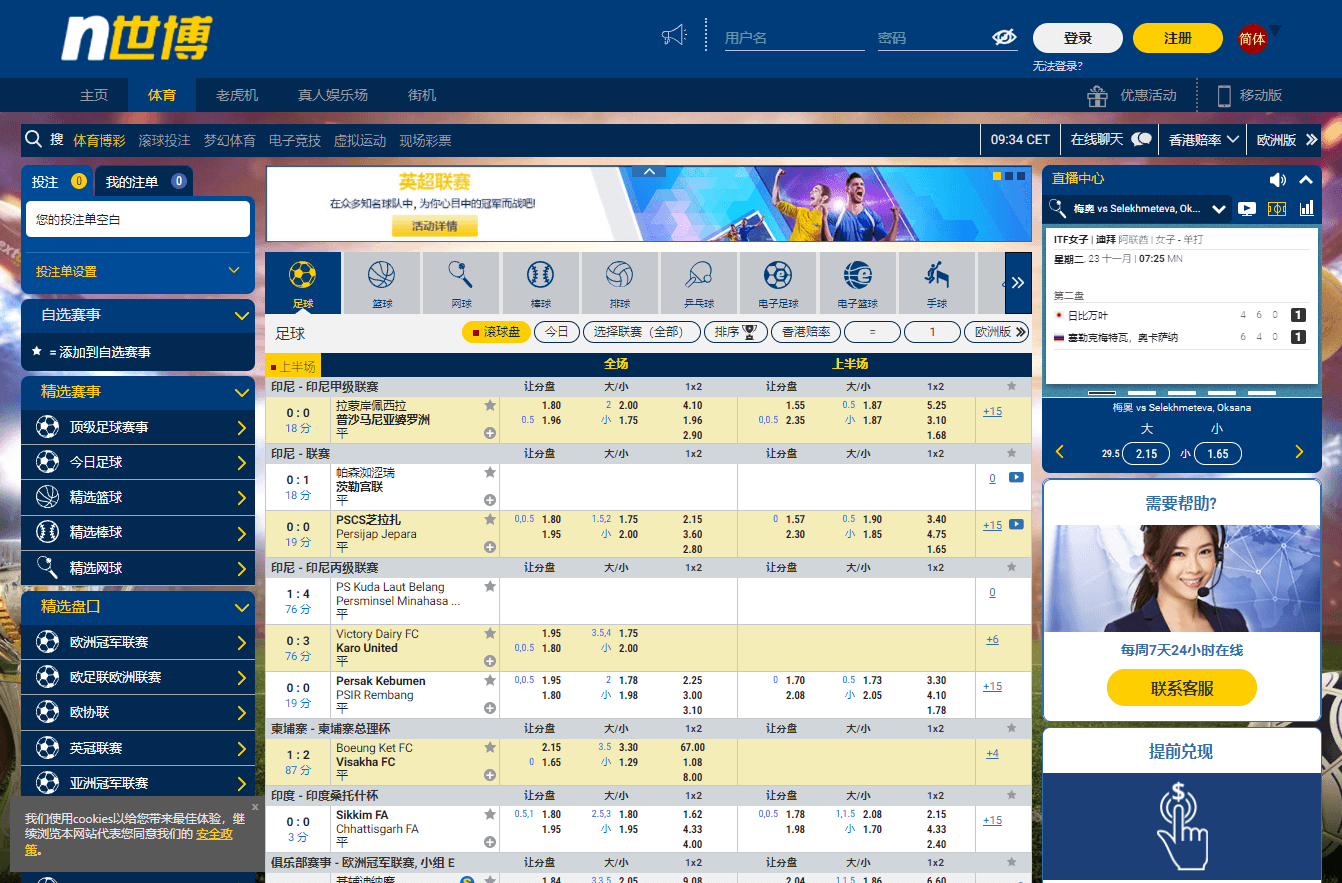Click the first banner carousel indicator dot
This screenshot has height=883, width=1342.
[x=997, y=176]
